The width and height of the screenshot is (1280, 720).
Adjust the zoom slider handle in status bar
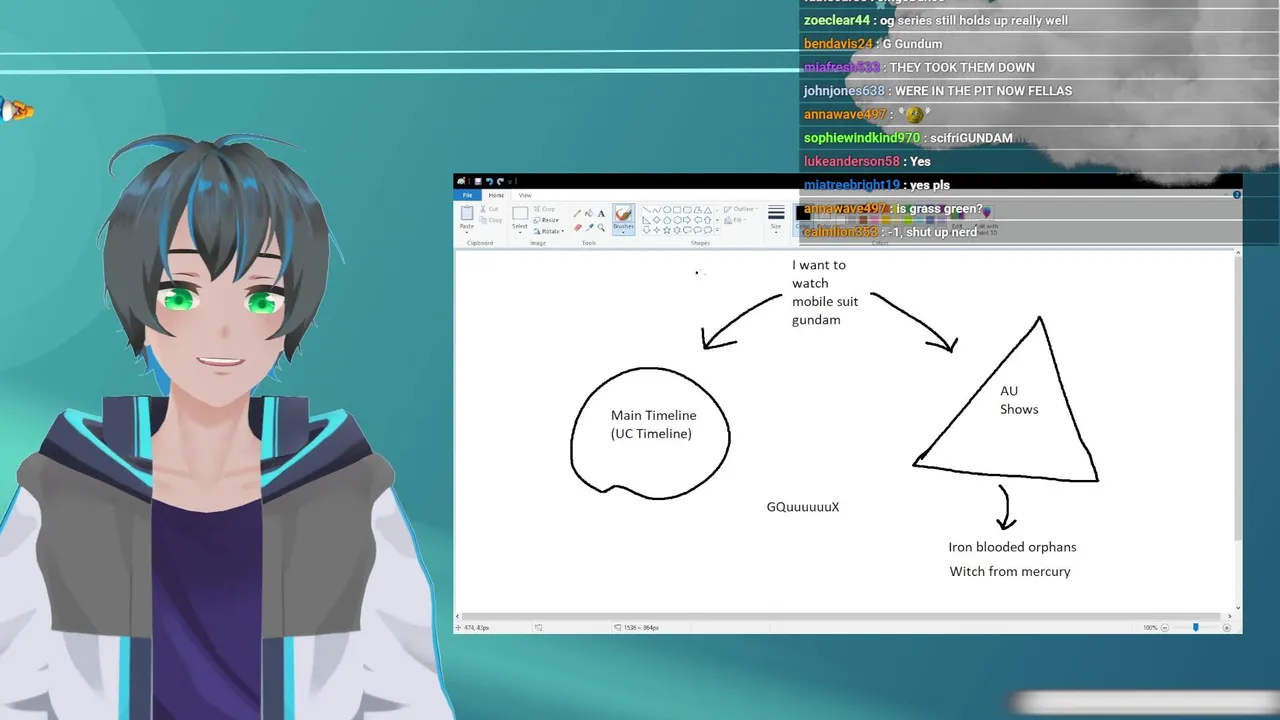tap(1195, 627)
